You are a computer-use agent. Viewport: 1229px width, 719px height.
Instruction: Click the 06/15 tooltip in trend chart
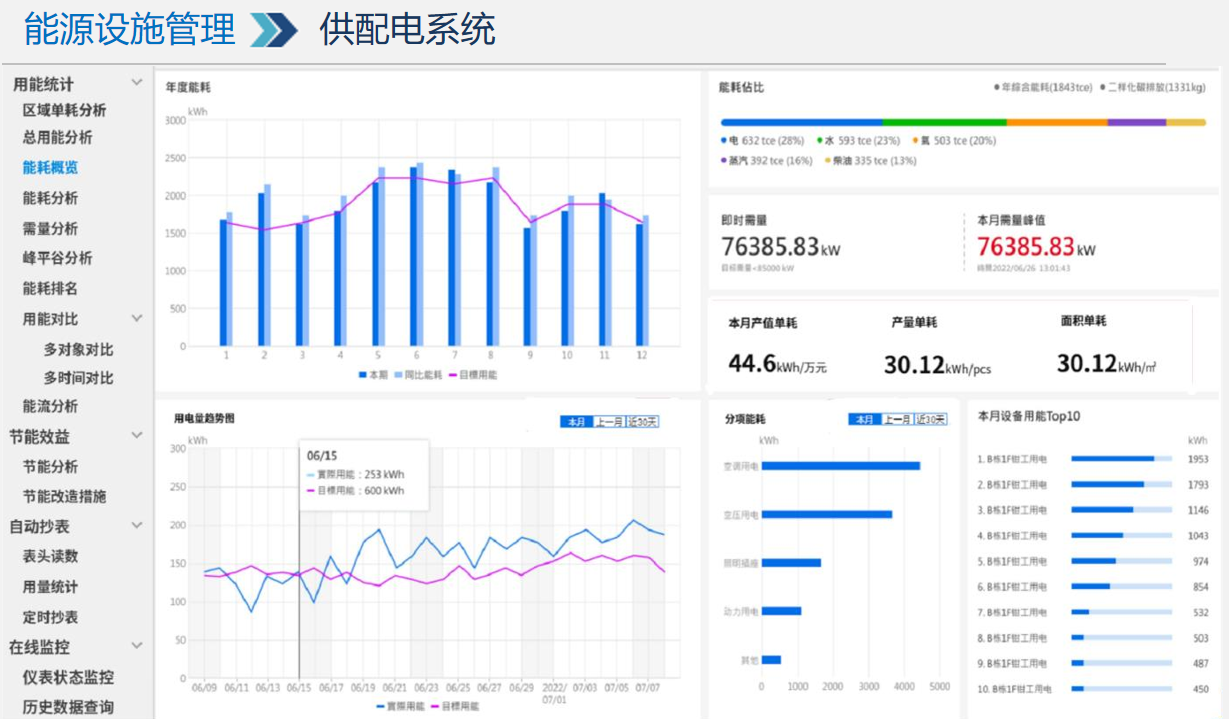pyautogui.click(x=363, y=473)
